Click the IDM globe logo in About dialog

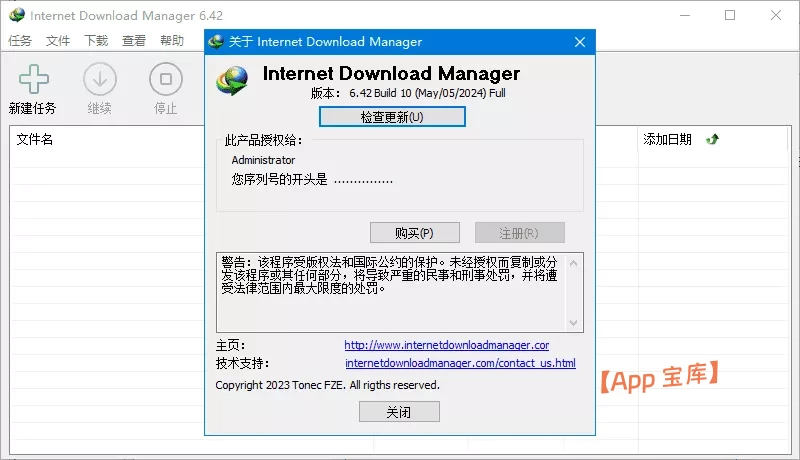(232, 81)
